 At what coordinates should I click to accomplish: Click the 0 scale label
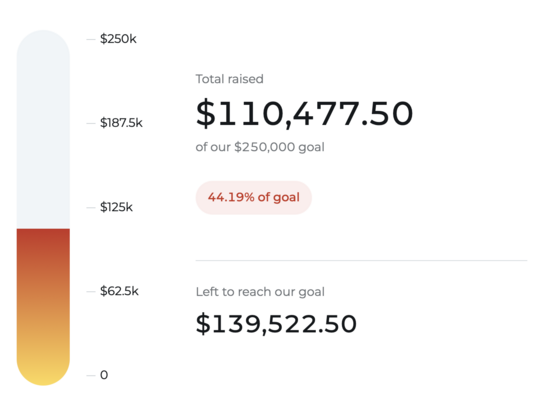click(104, 375)
